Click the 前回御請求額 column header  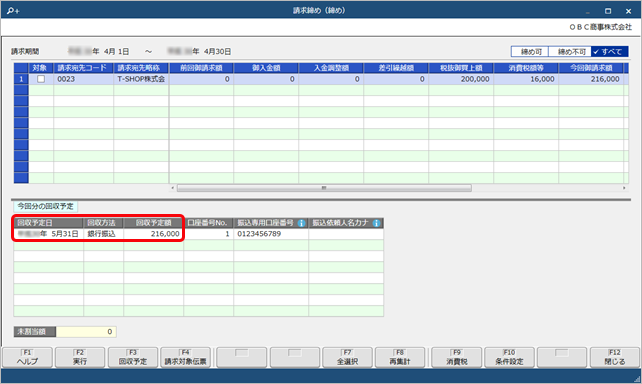[201, 68]
